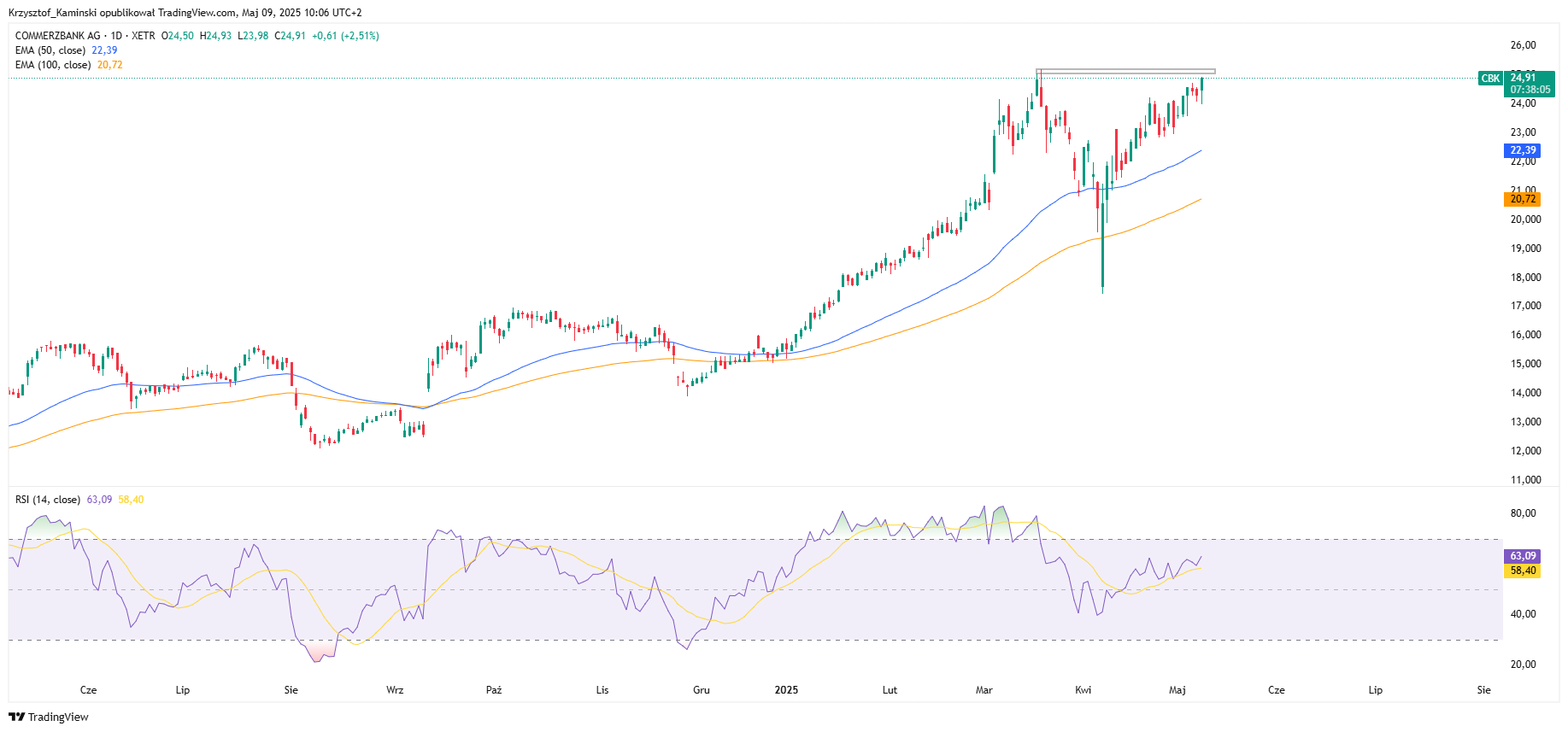Click the +0,61 (+2,51%) change value
Image resolution: width=1568 pixels, height=732 pixels.
(x=345, y=36)
